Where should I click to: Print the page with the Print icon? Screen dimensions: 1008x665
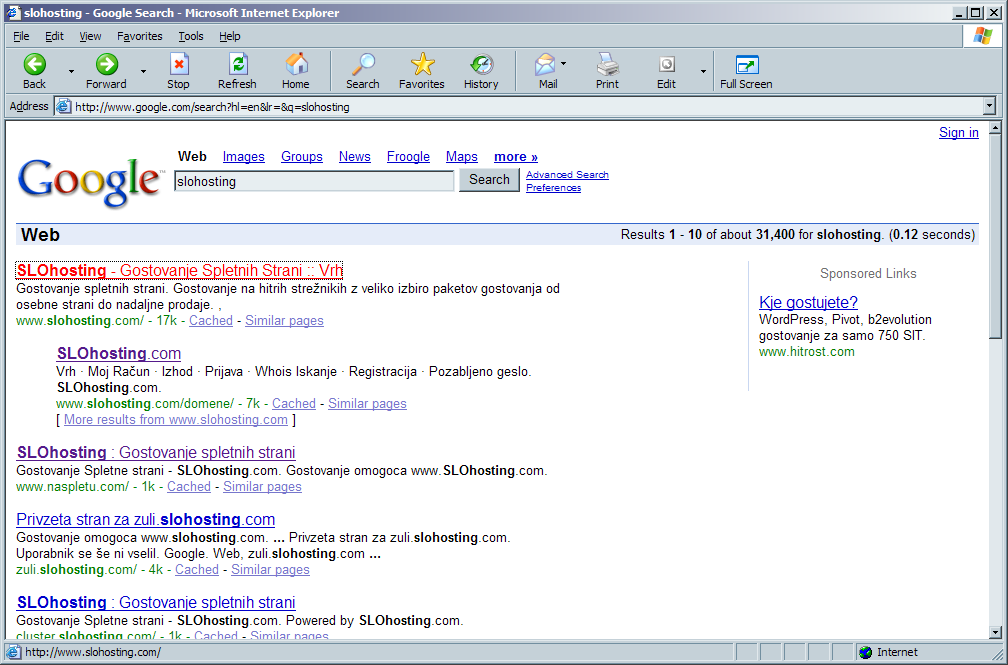coord(607,64)
